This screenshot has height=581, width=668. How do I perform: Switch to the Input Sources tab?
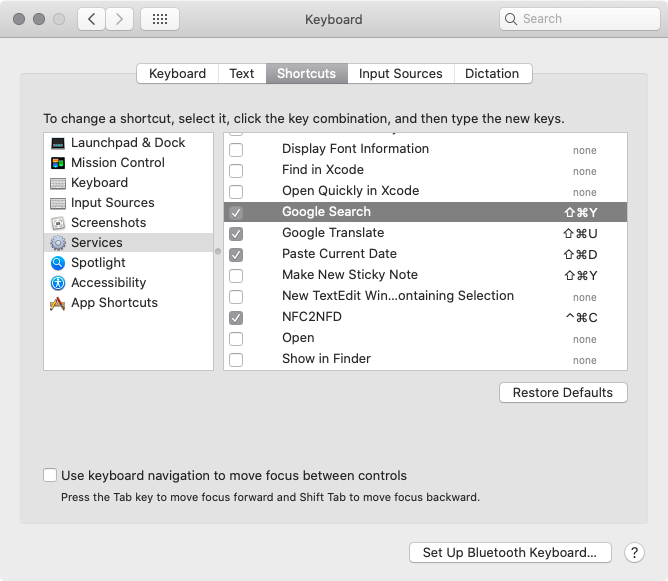[400, 73]
